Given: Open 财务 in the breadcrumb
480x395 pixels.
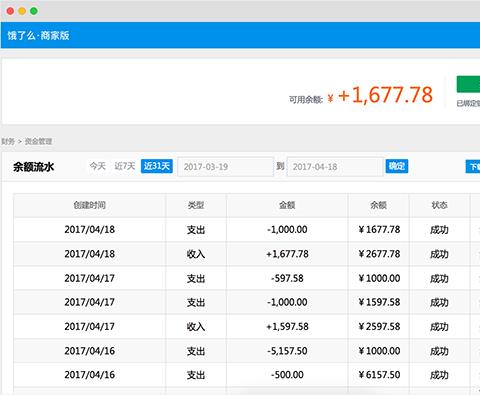Looking at the screenshot, I should 8,141.
